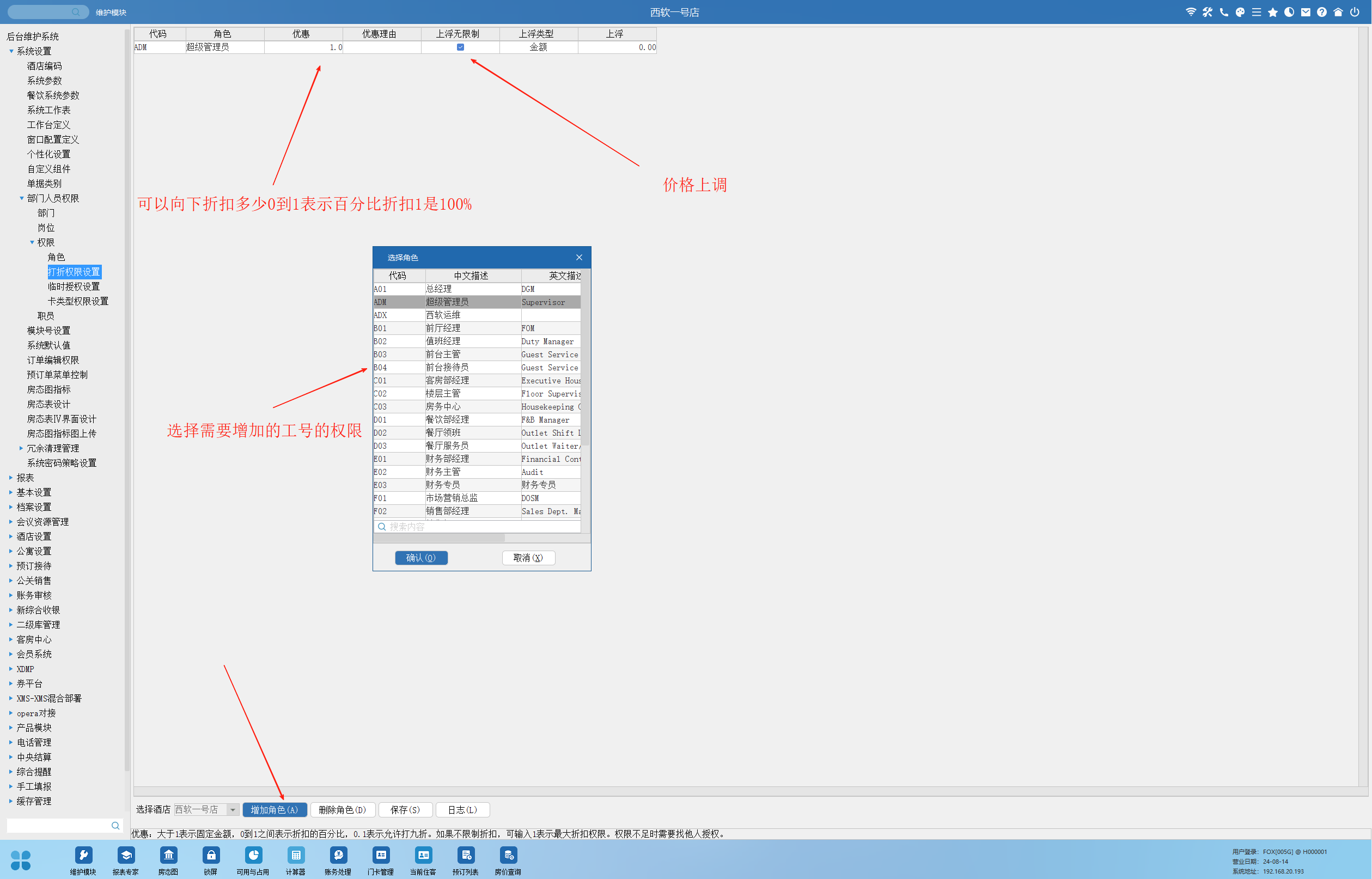Click the phone handset icon
Screen dimensions: 1372x879
pyautogui.click(x=1224, y=12)
